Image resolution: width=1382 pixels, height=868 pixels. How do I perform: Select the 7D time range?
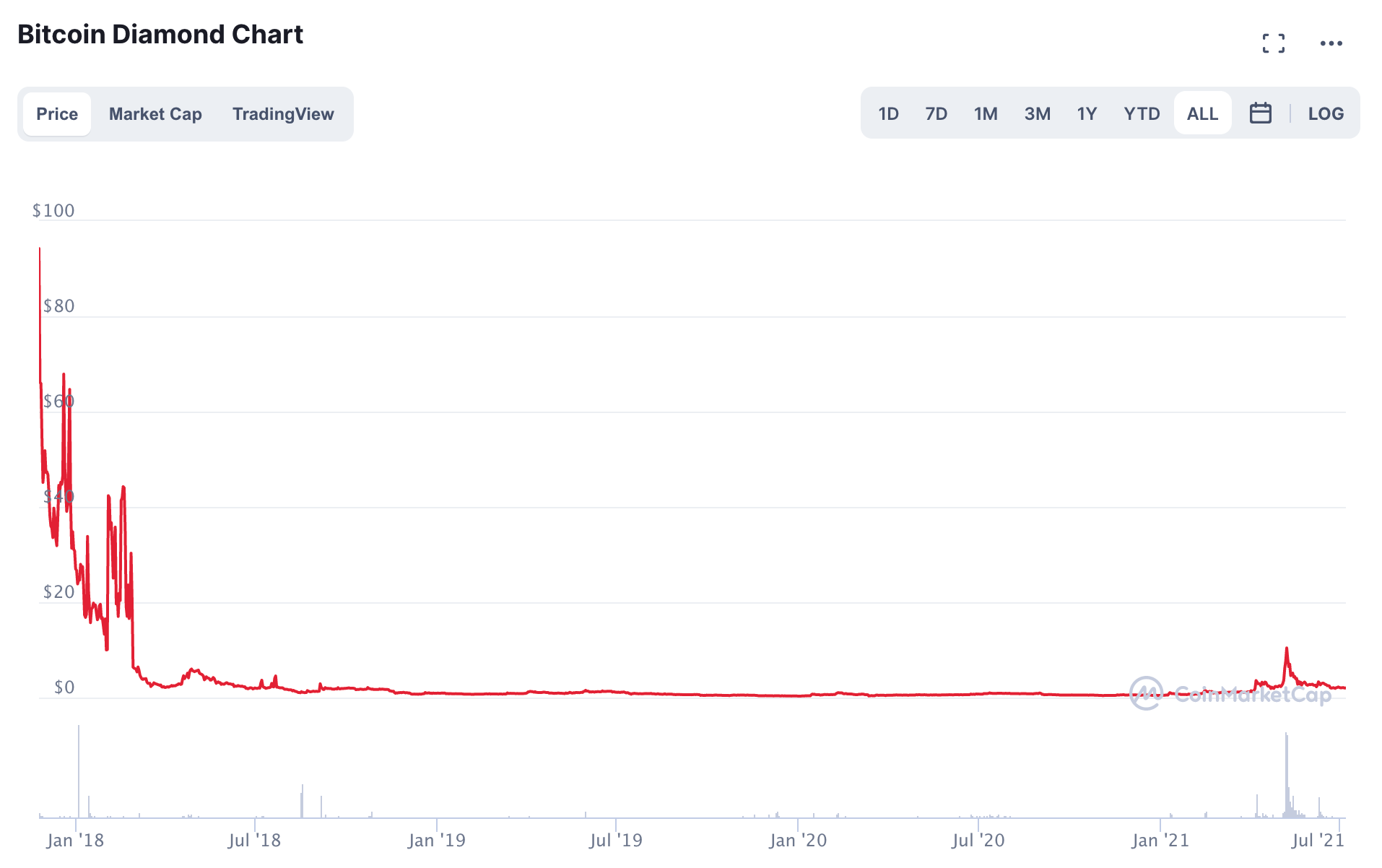(936, 113)
